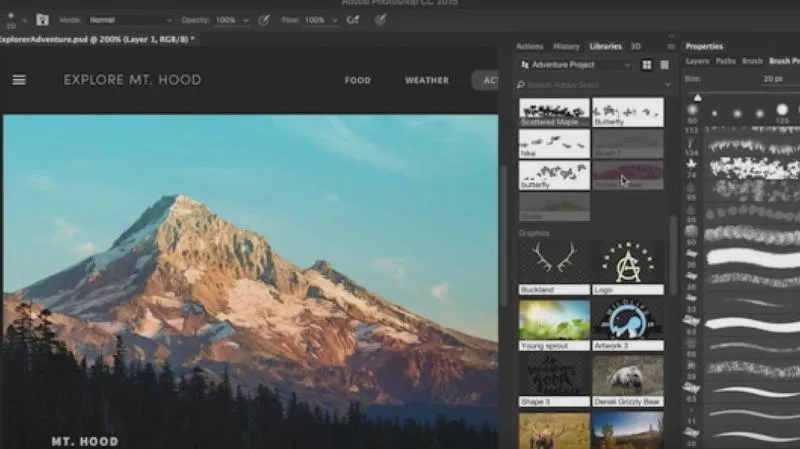
Task: Switch Libraries panel to grid view
Action: tap(647, 65)
